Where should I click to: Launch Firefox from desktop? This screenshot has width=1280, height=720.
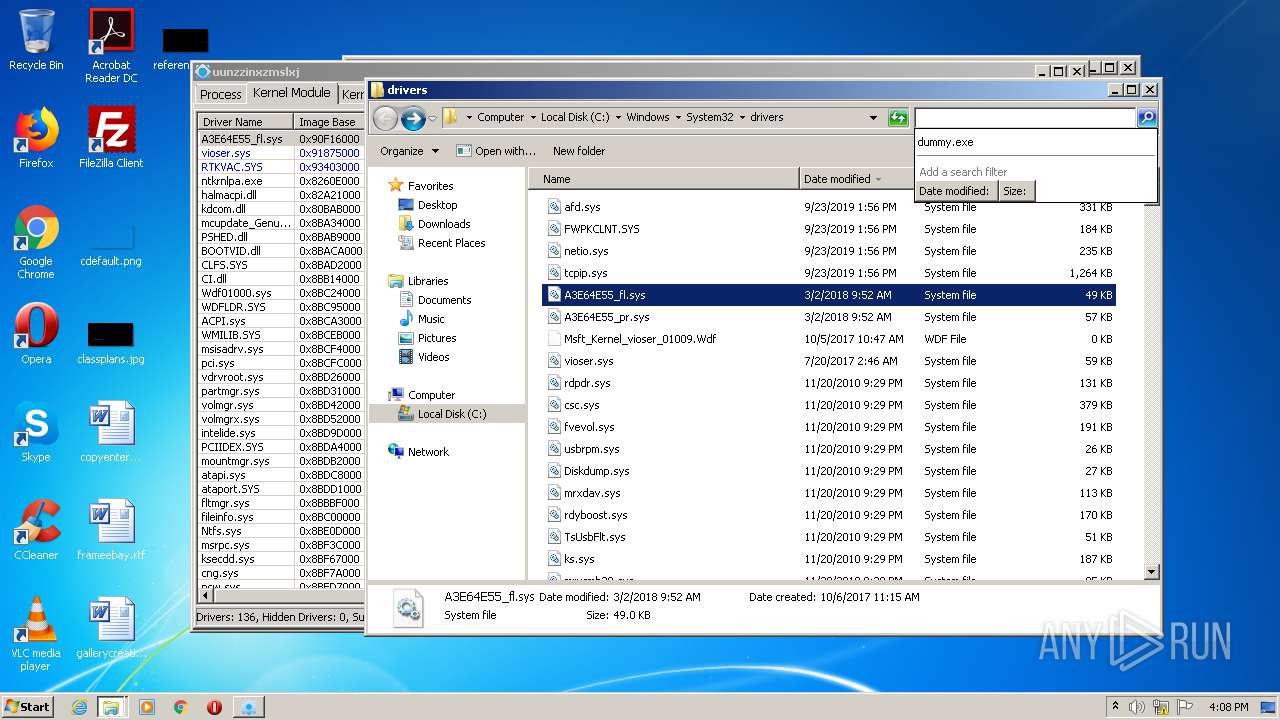pos(36,138)
